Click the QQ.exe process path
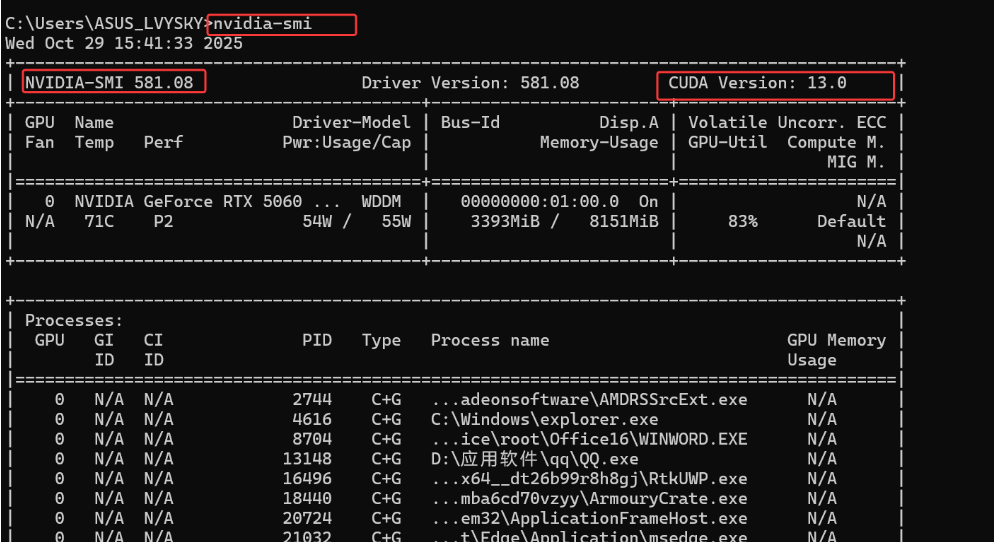This screenshot has width=995, height=542. click(x=534, y=459)
